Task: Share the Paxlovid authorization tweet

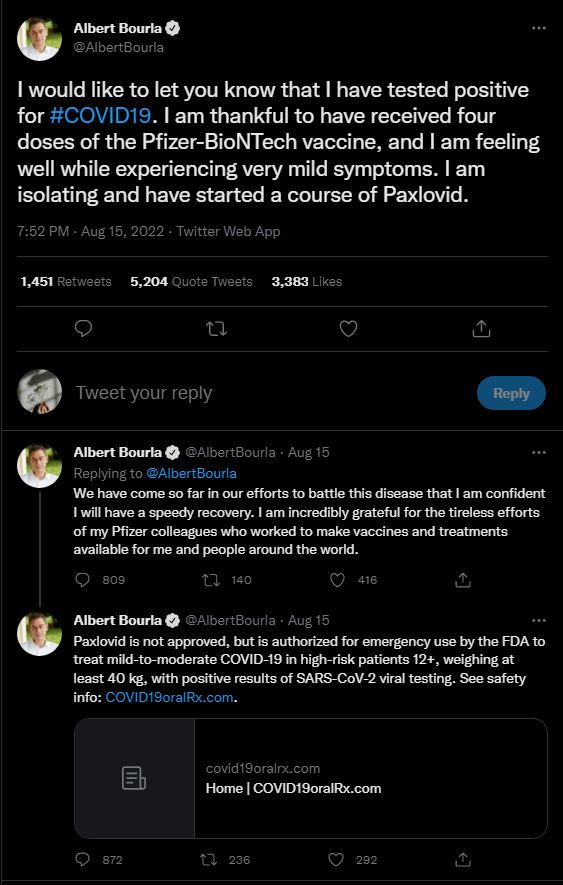Action: tap(463, 860)
